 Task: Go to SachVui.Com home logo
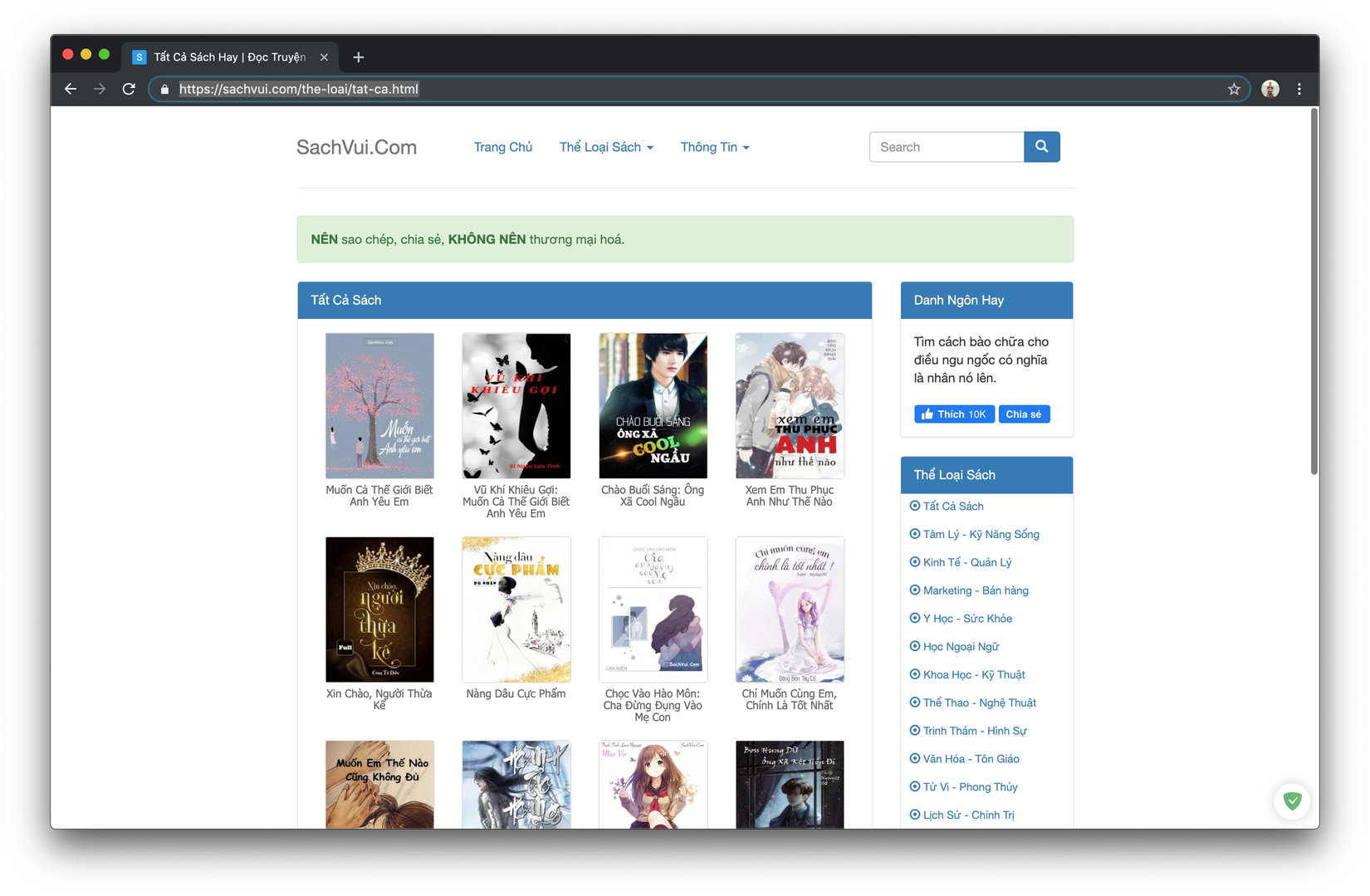pos(357,147)
